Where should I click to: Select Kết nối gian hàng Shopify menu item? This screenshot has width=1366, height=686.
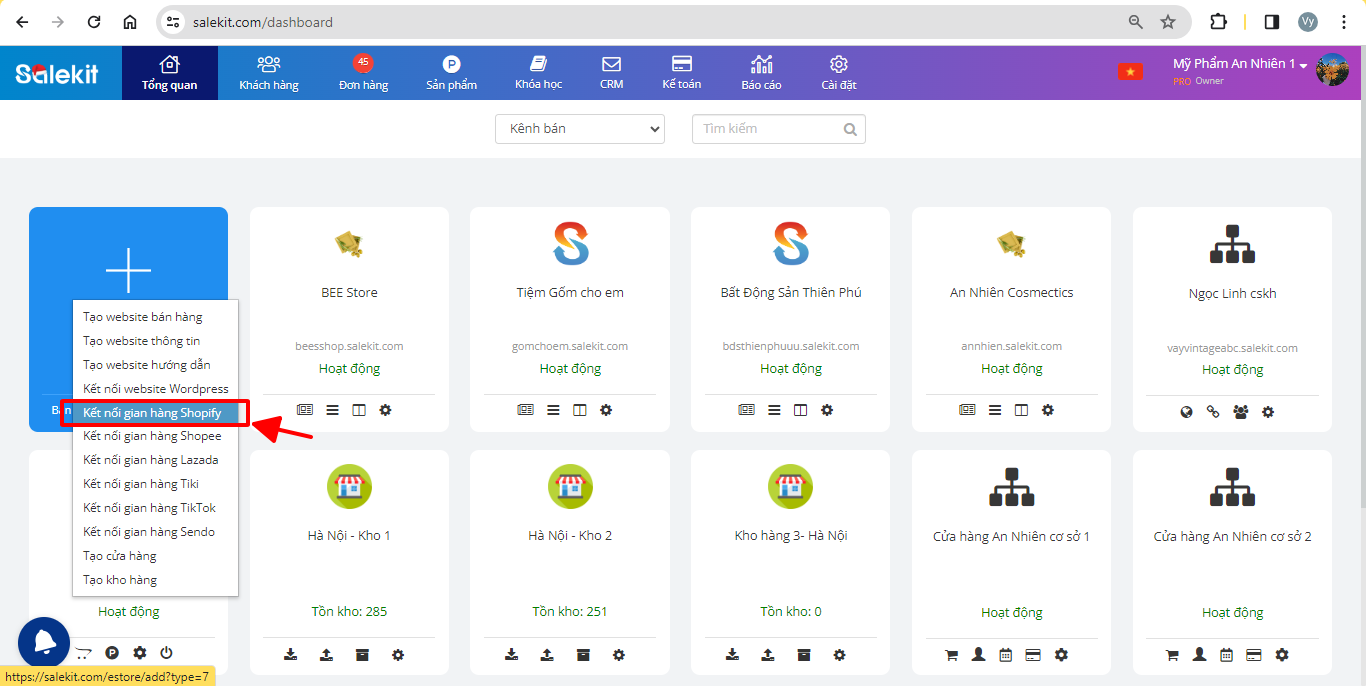pos(152,412)
